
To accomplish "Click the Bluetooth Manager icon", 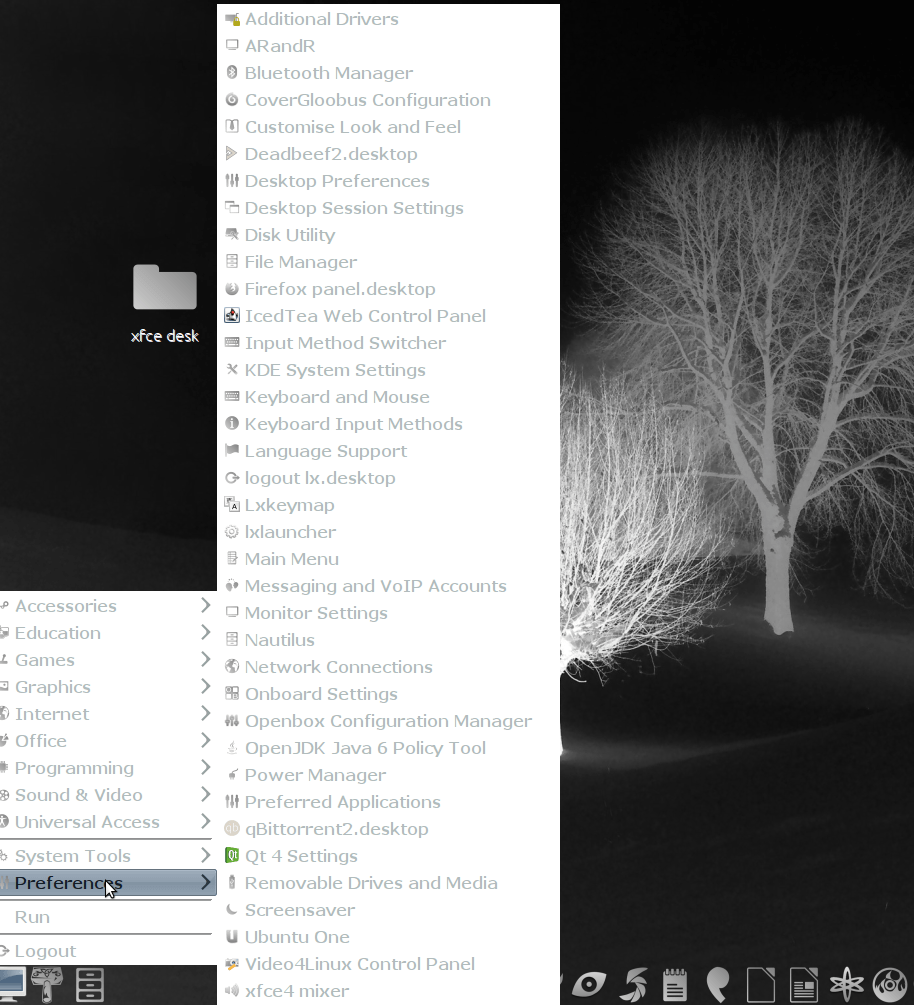I will click(232, 73).
